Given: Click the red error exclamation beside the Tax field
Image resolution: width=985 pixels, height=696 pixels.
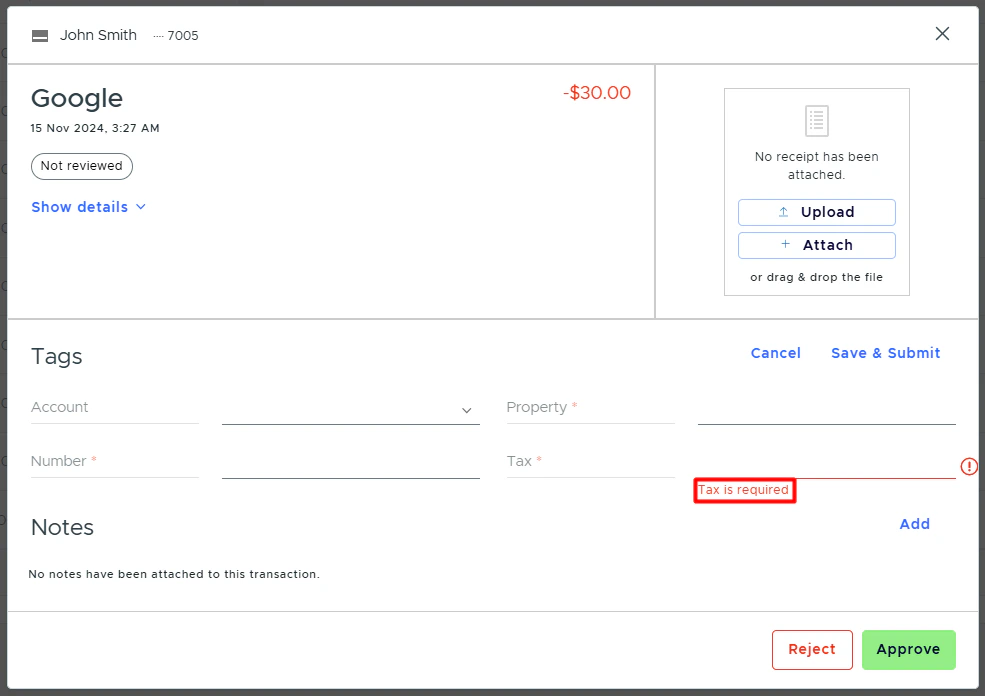Looking at the screenshot, I should coord(968,466).
